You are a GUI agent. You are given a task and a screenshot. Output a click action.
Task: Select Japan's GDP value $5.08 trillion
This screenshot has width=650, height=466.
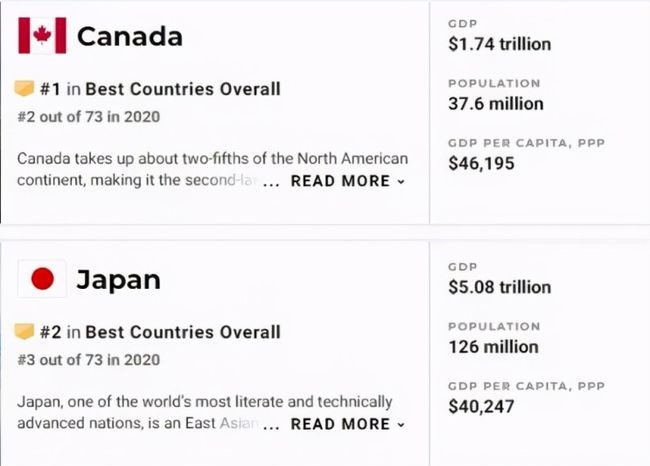pyautogui.click(x=500, y=287)
